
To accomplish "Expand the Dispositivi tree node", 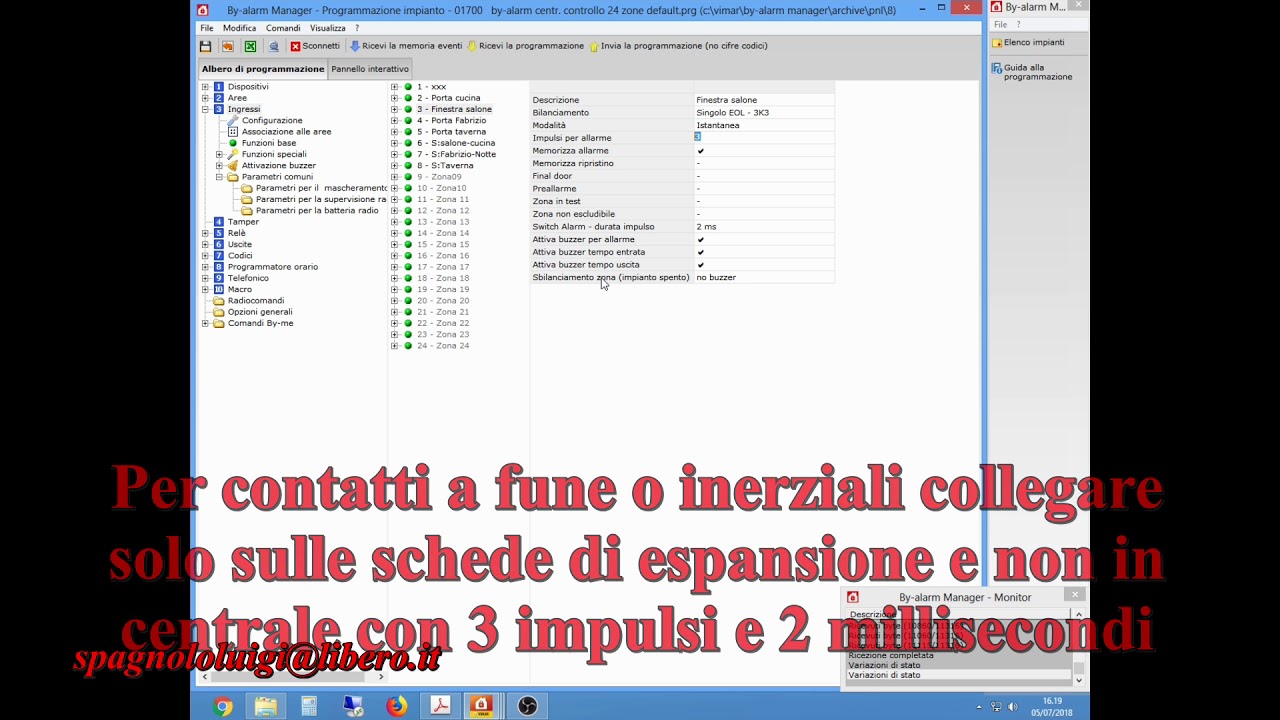I will 205,87.
